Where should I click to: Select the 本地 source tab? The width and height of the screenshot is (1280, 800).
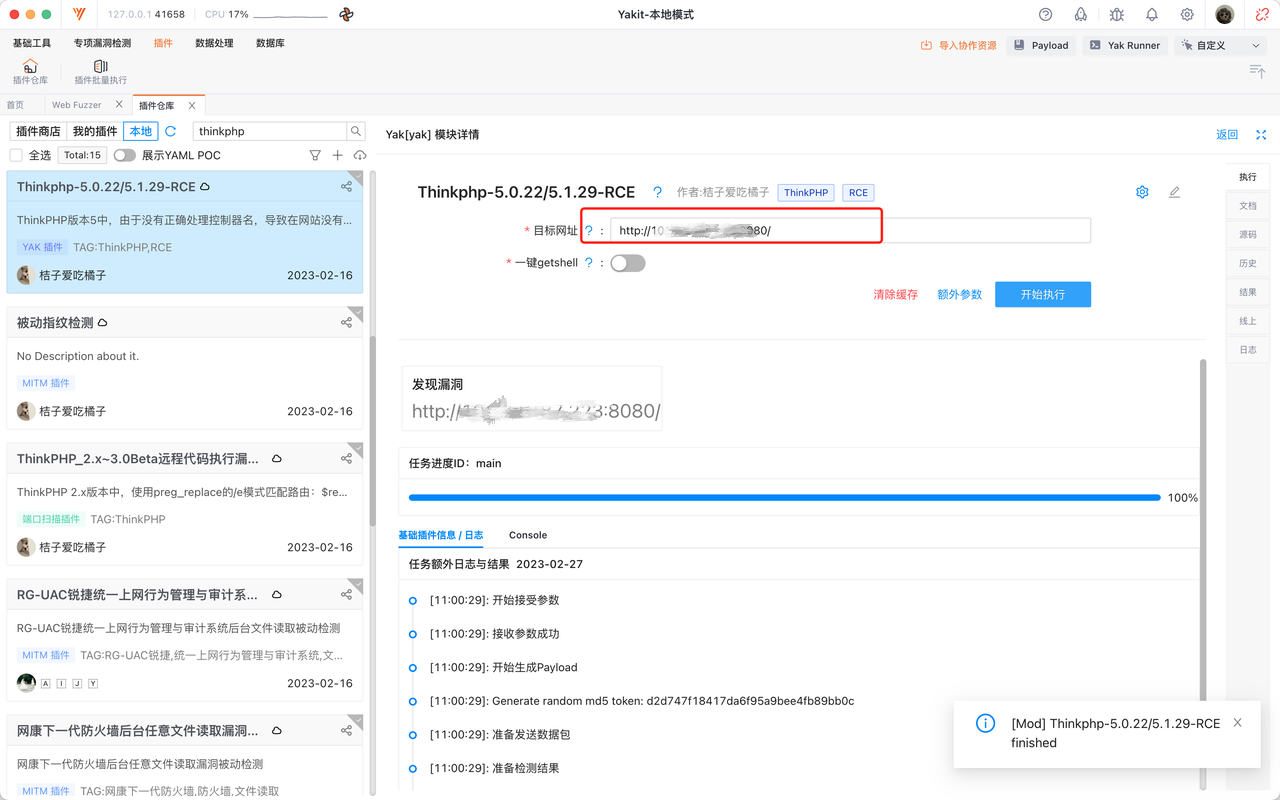141,131
